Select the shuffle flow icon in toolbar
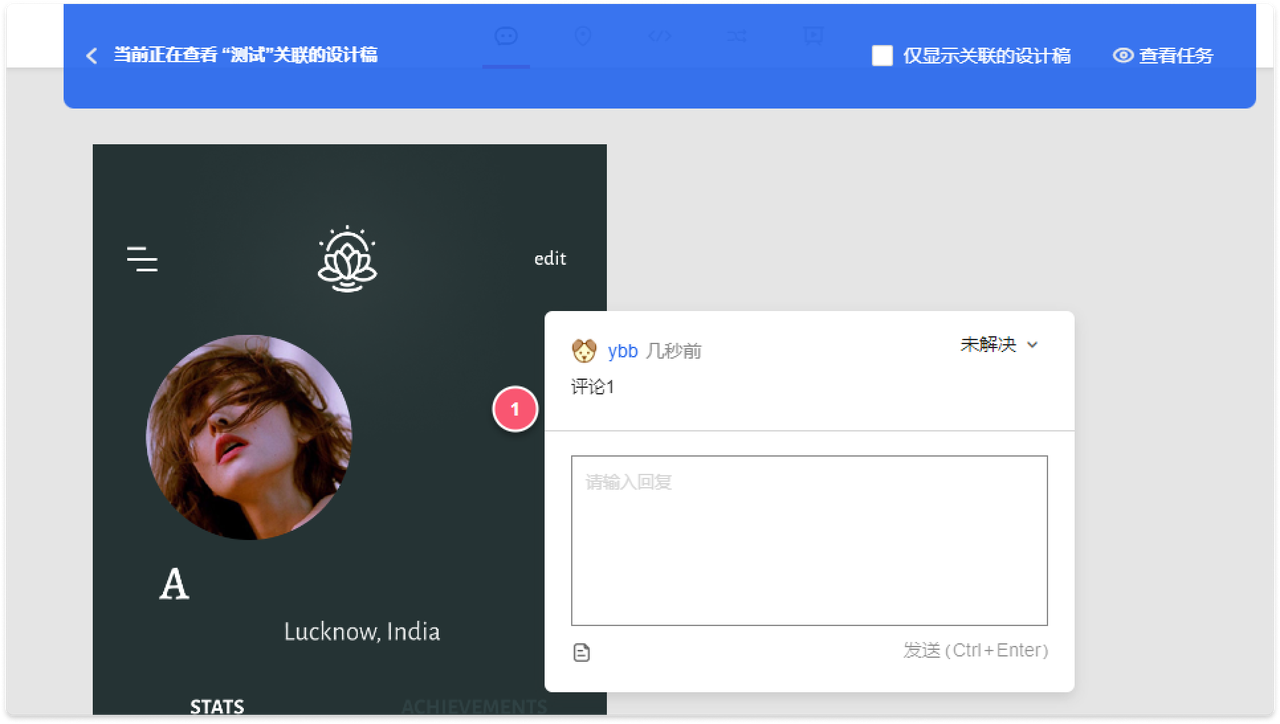Screen dimensions: 1280x724 pos(737,36)
